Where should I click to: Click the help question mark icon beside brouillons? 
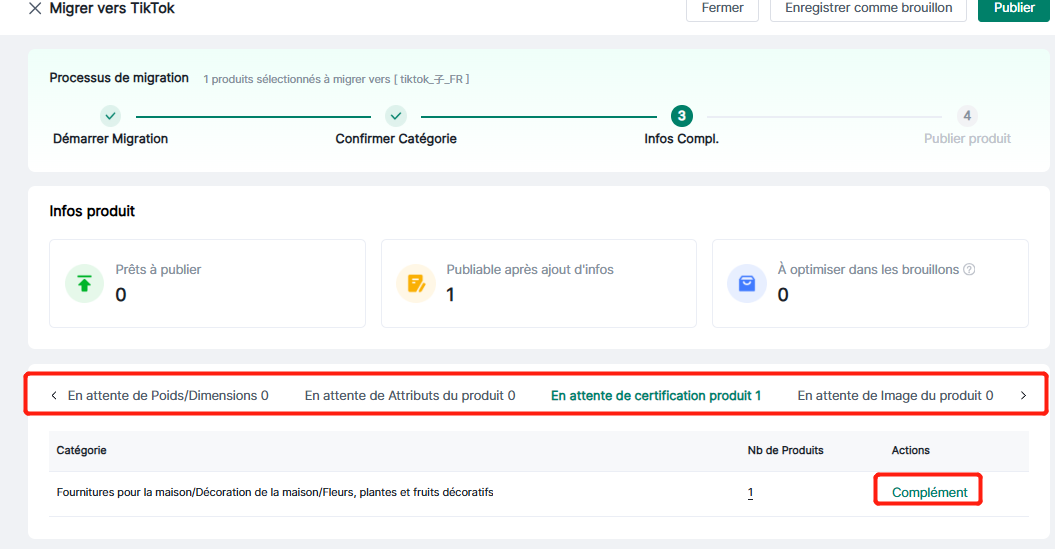(x=968, y=270)
